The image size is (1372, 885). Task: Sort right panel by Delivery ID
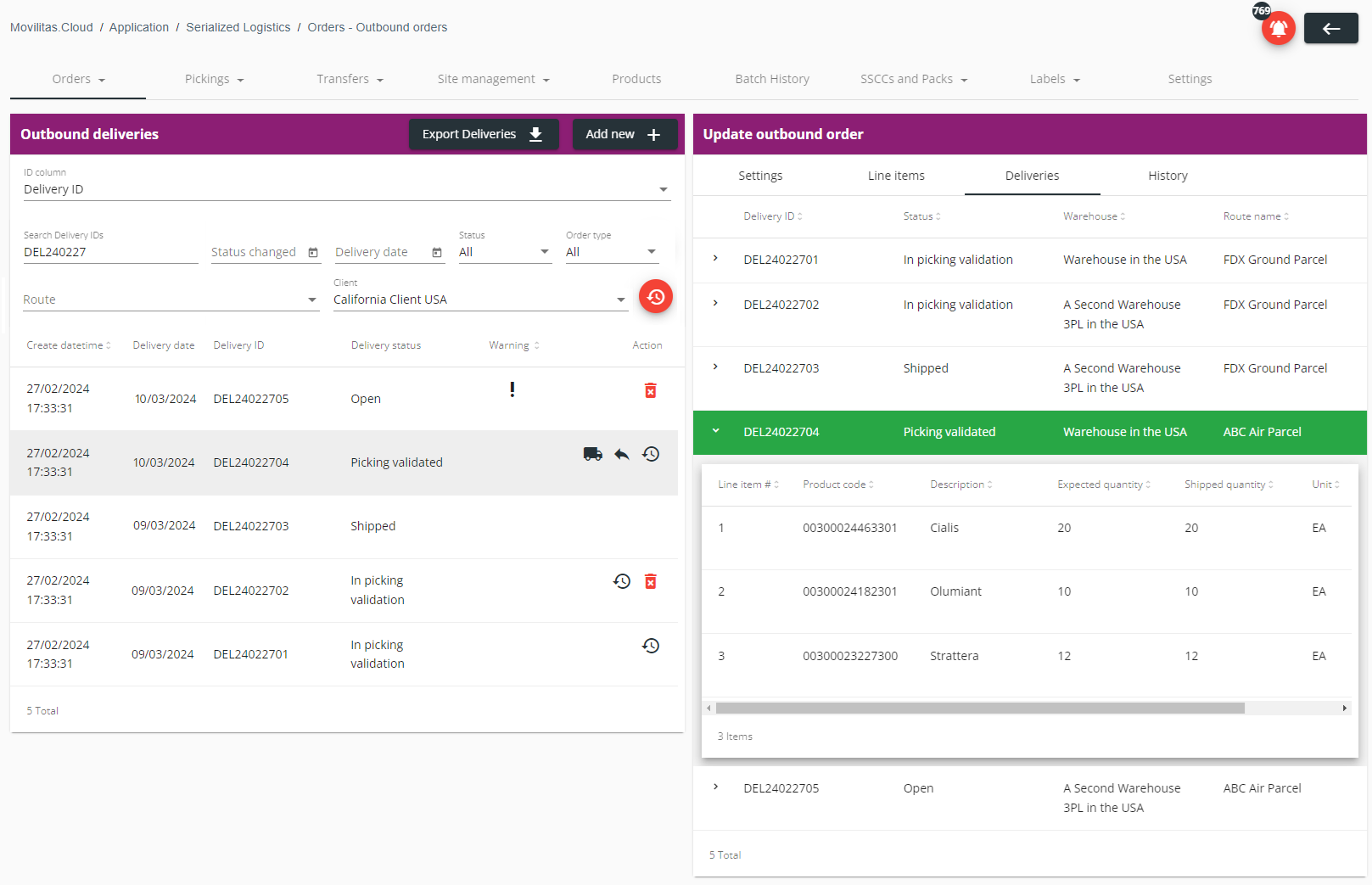(773, 216)
